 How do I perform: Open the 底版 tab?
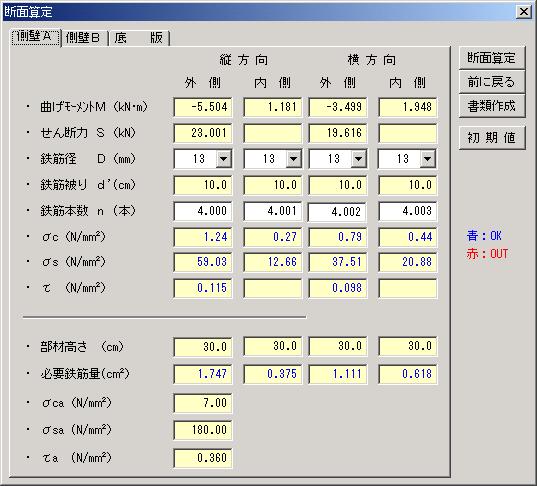coord(139,38)
